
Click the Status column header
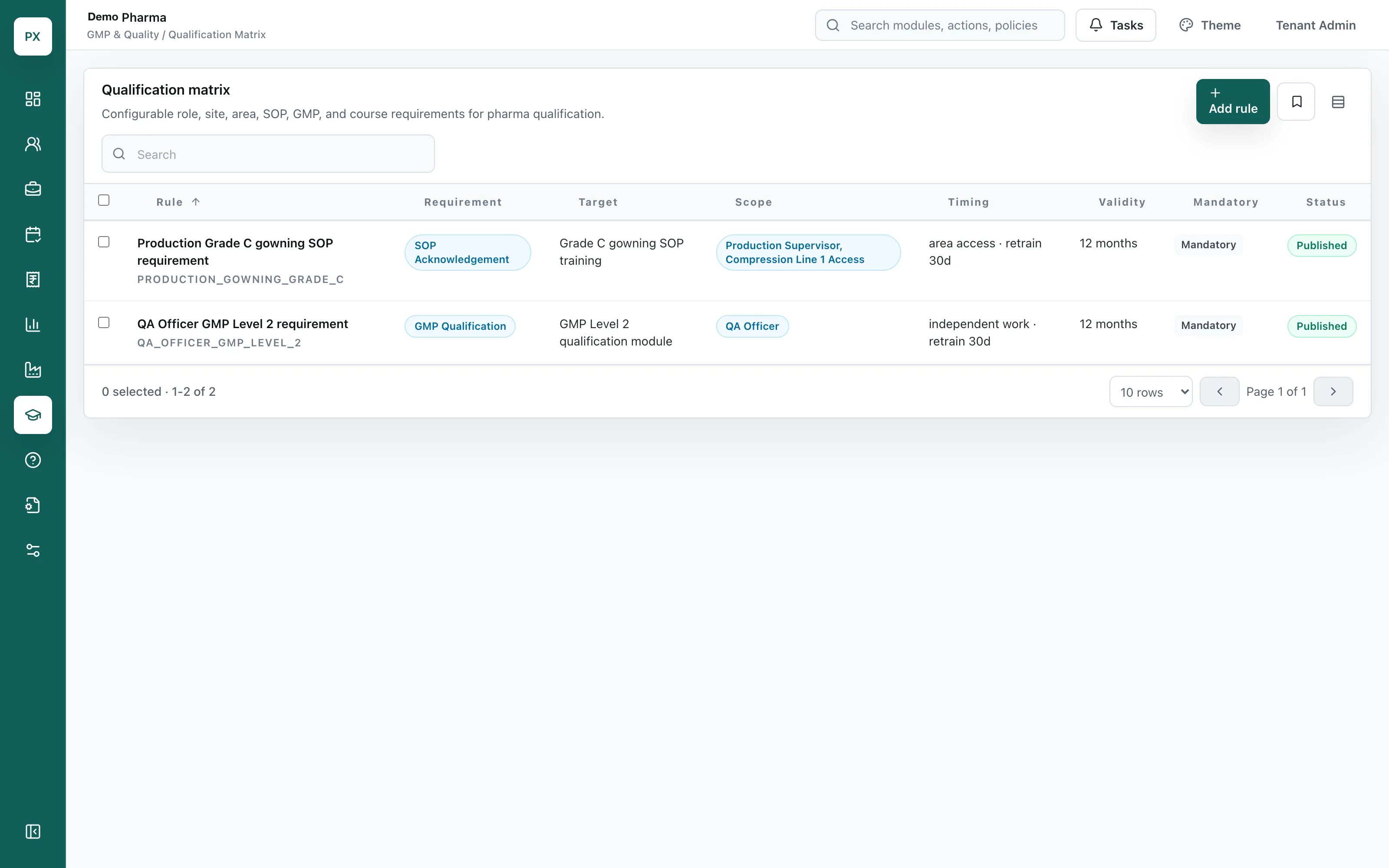point(1326,202)
